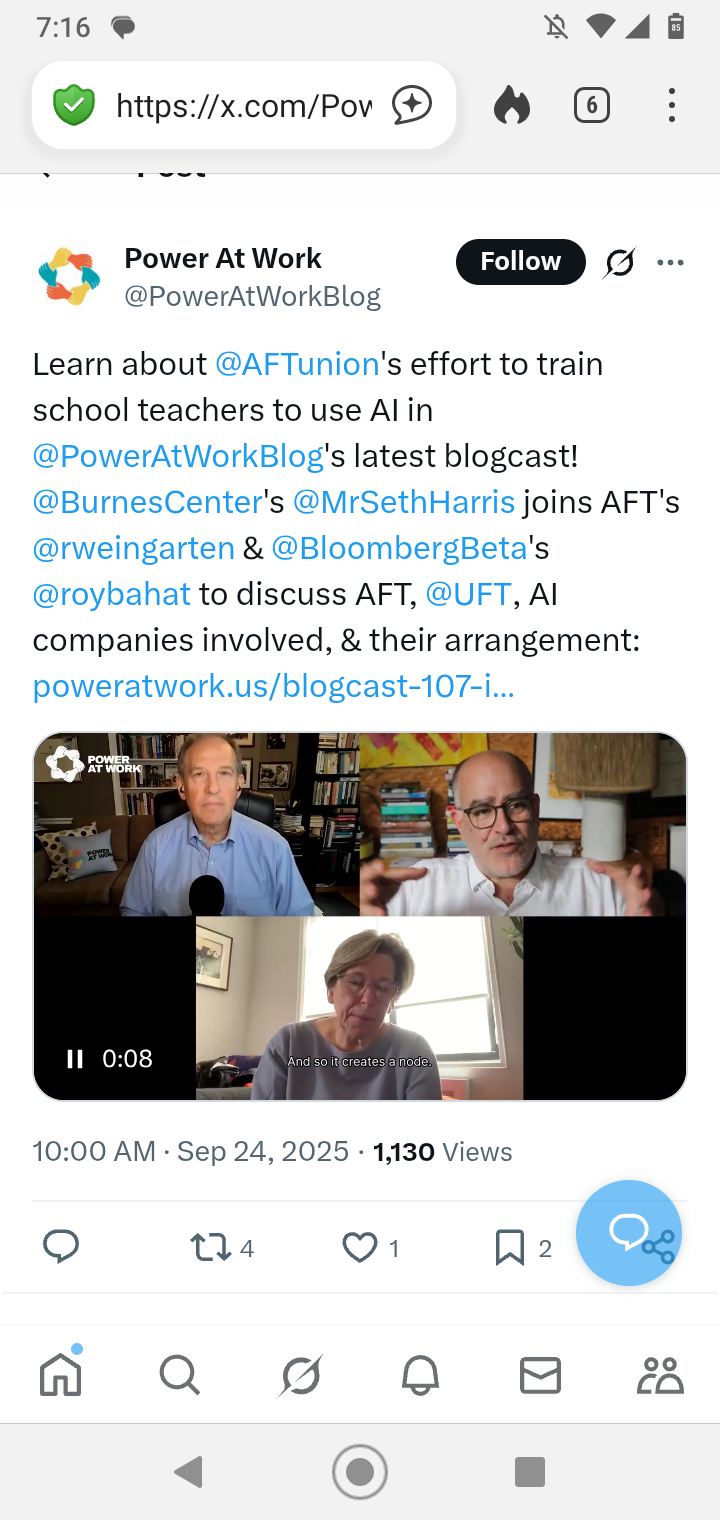This screenshot has height=1520, width=720.
Task: Bookmark this post
Action: pos(509,1247)
